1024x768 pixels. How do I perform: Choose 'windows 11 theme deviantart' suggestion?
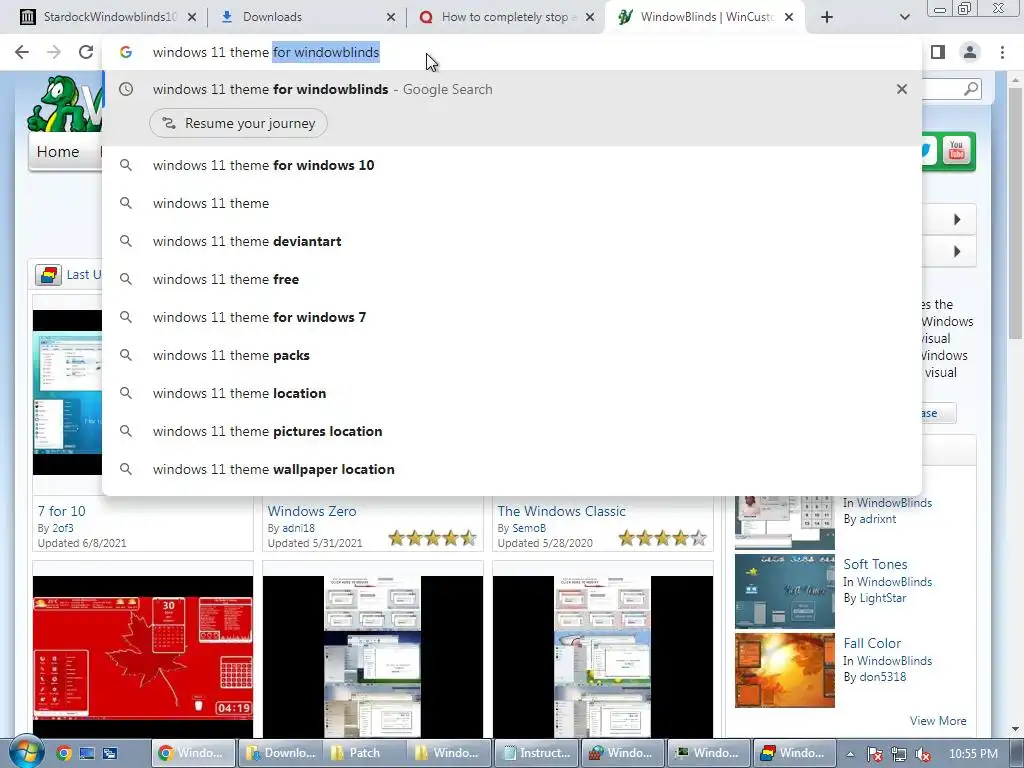pos(512,241)
